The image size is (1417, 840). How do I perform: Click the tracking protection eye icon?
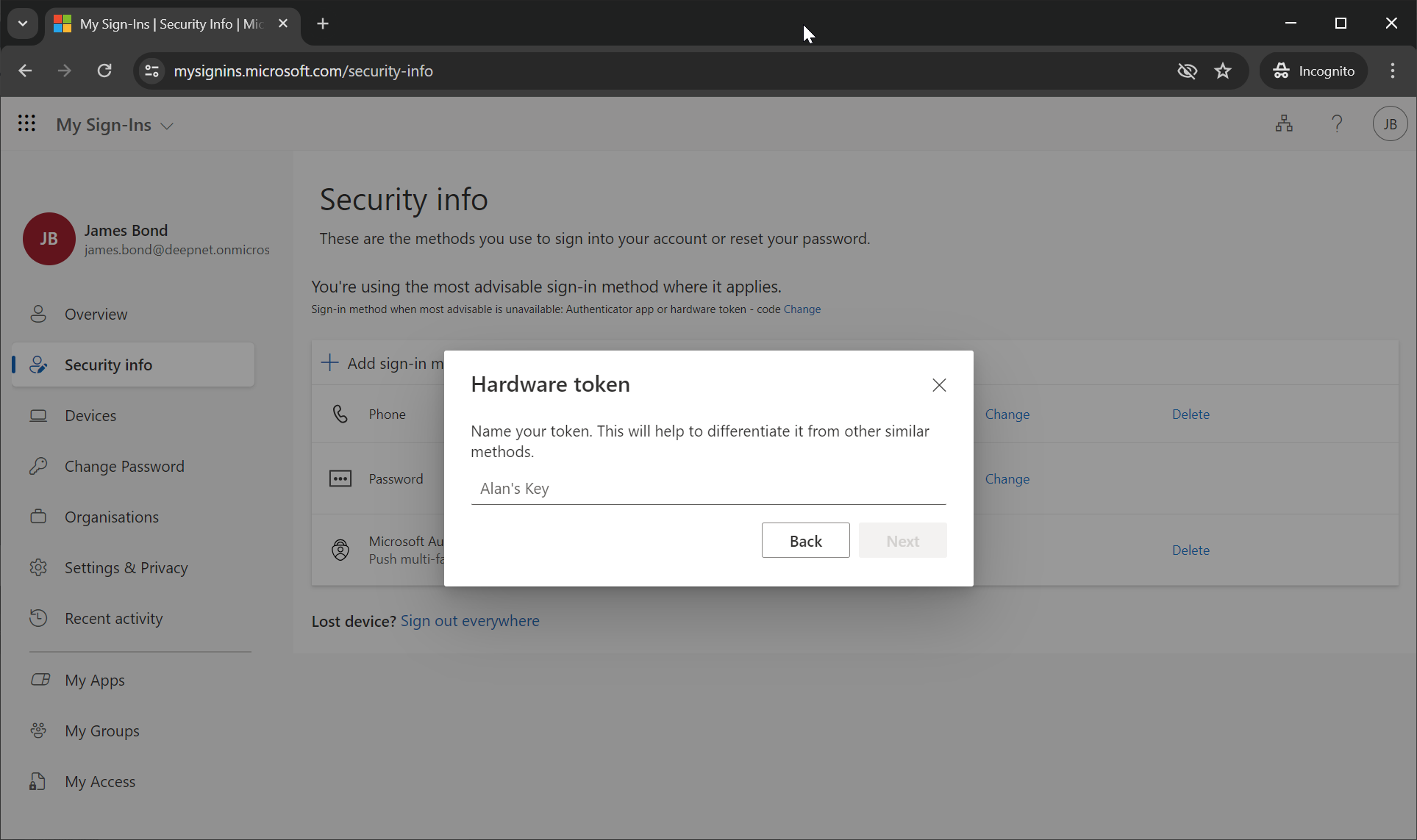coord(1187,71)
